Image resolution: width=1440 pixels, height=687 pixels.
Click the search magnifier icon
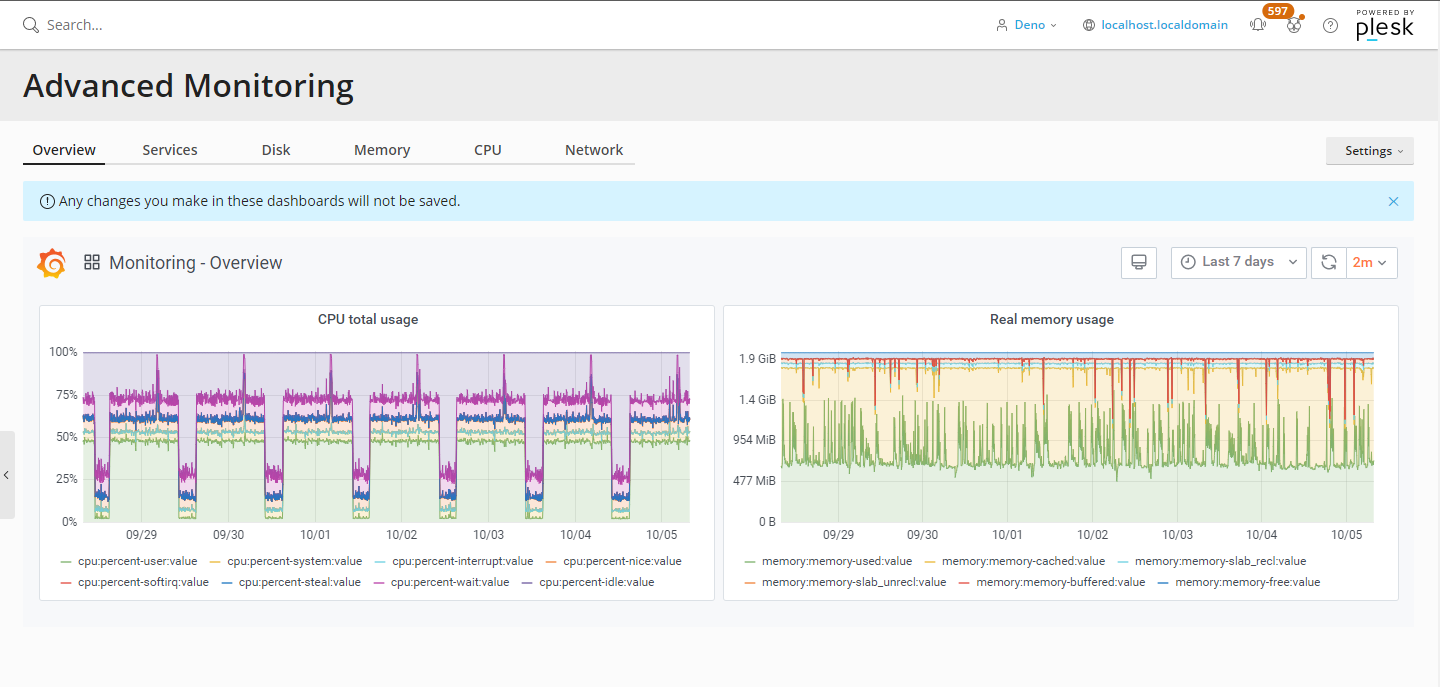pos(31,25)
